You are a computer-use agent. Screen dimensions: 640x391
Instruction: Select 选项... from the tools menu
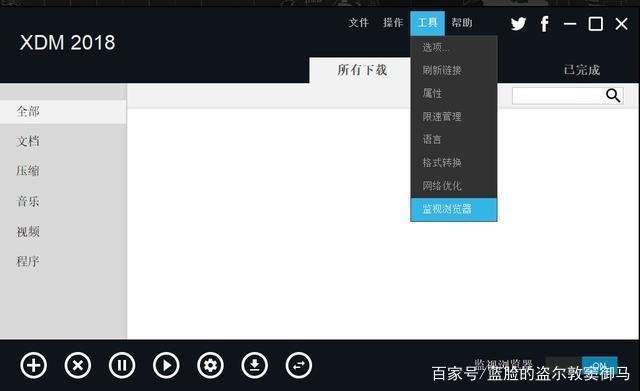tap(453, 47)
